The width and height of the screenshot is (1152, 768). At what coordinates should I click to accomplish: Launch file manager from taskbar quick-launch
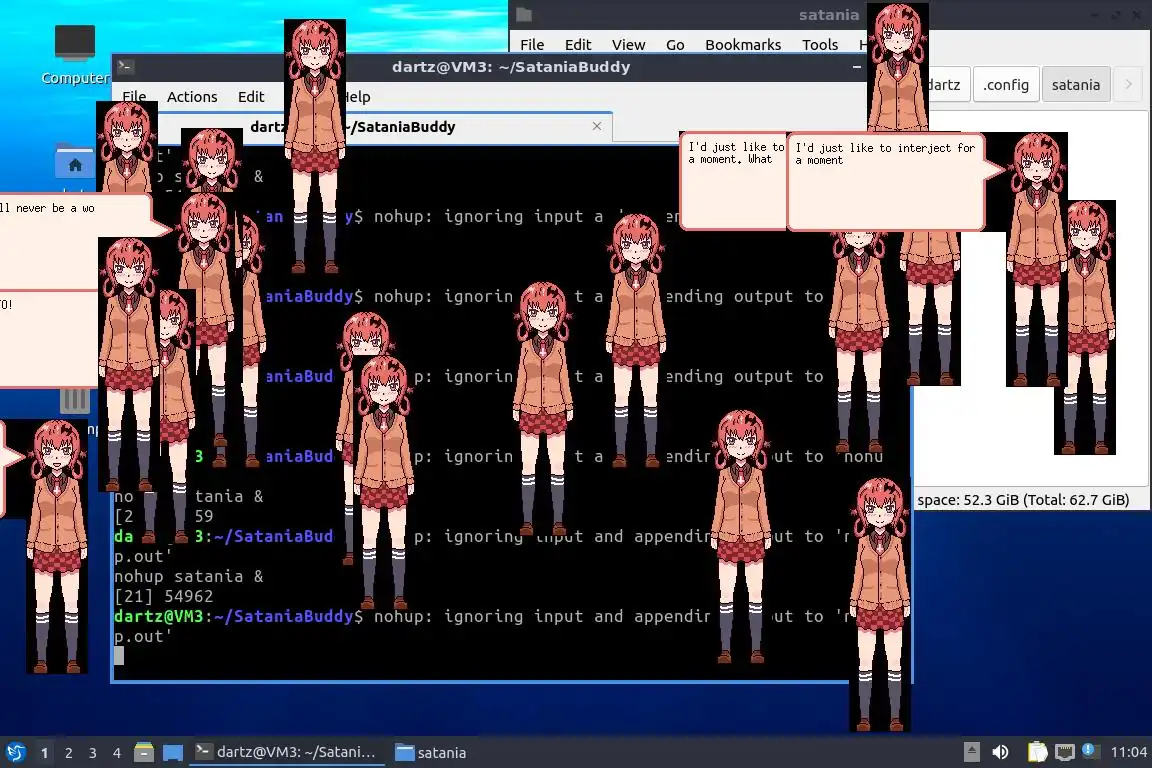(144, 752)
